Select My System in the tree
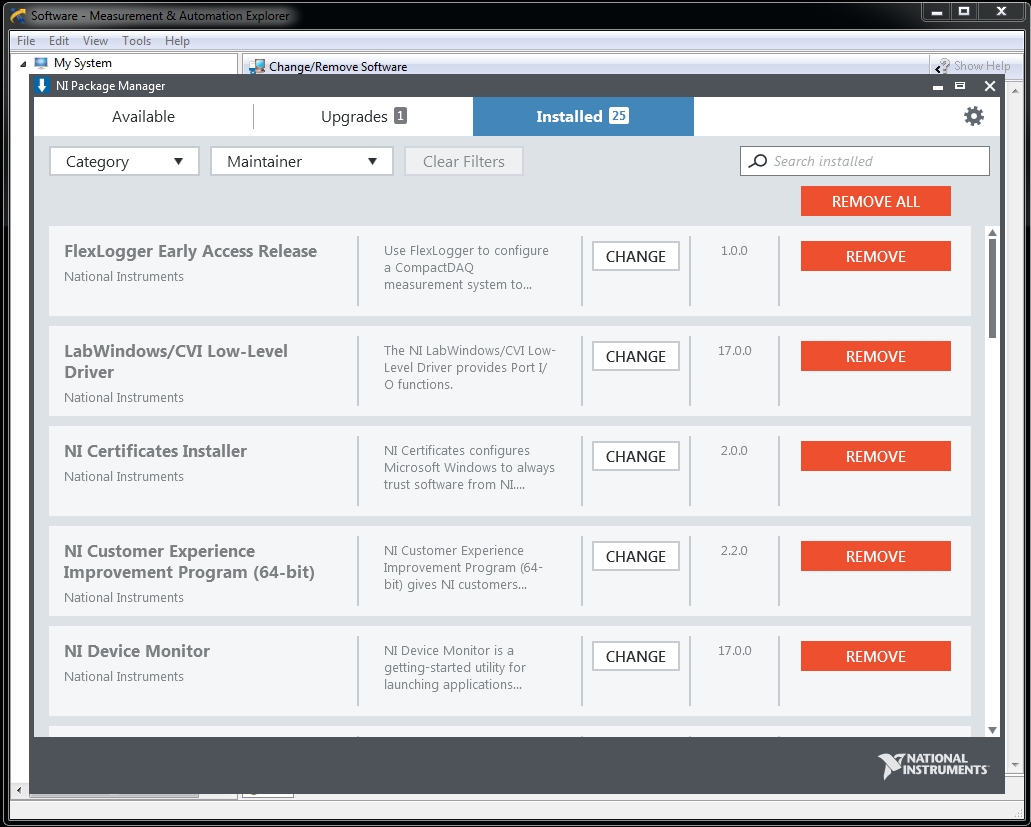The image size is (1031, 827). pos(83,63)
